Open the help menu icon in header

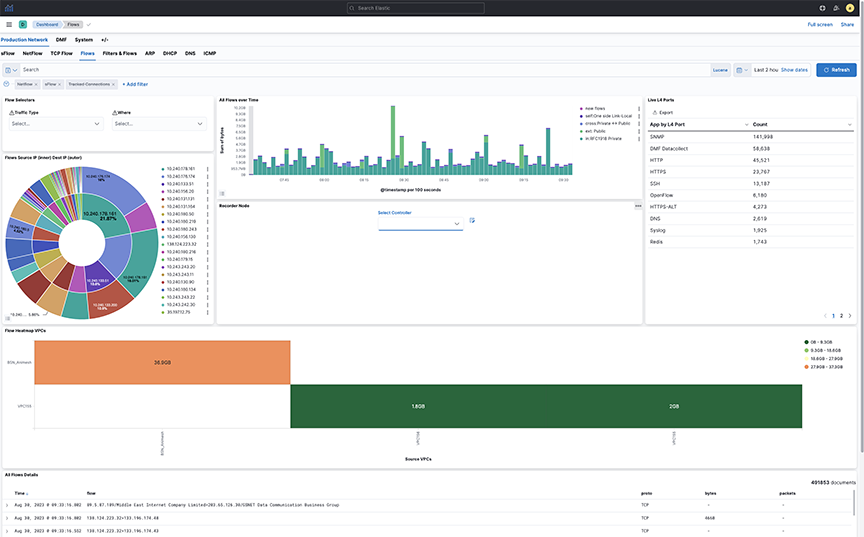click(x=822, y=8)
